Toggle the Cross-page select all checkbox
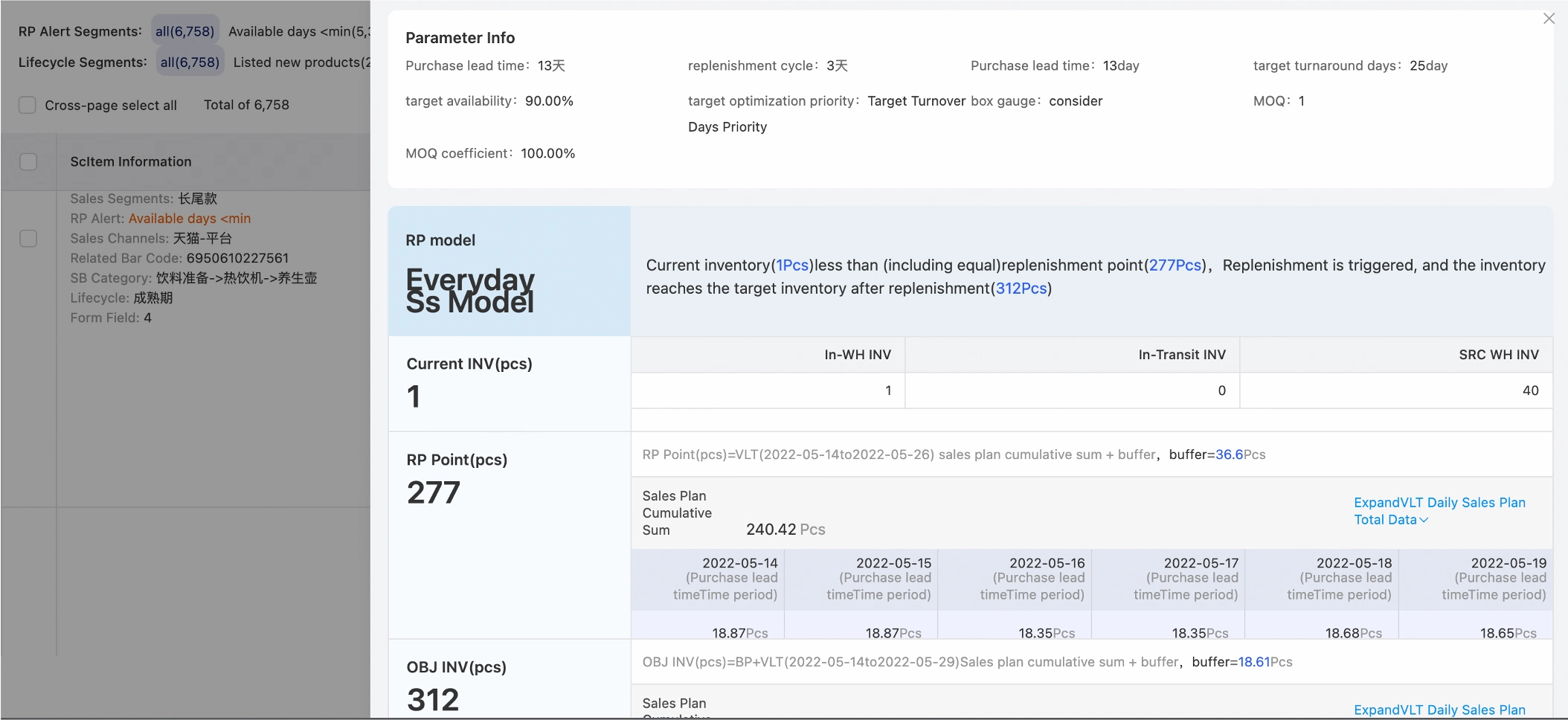The height and width of the screenshot is (720, 1568). pos(28,105)
